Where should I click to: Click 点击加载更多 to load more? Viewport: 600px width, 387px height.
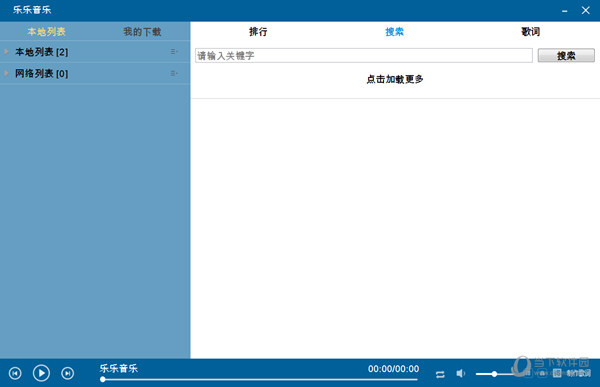395,79
